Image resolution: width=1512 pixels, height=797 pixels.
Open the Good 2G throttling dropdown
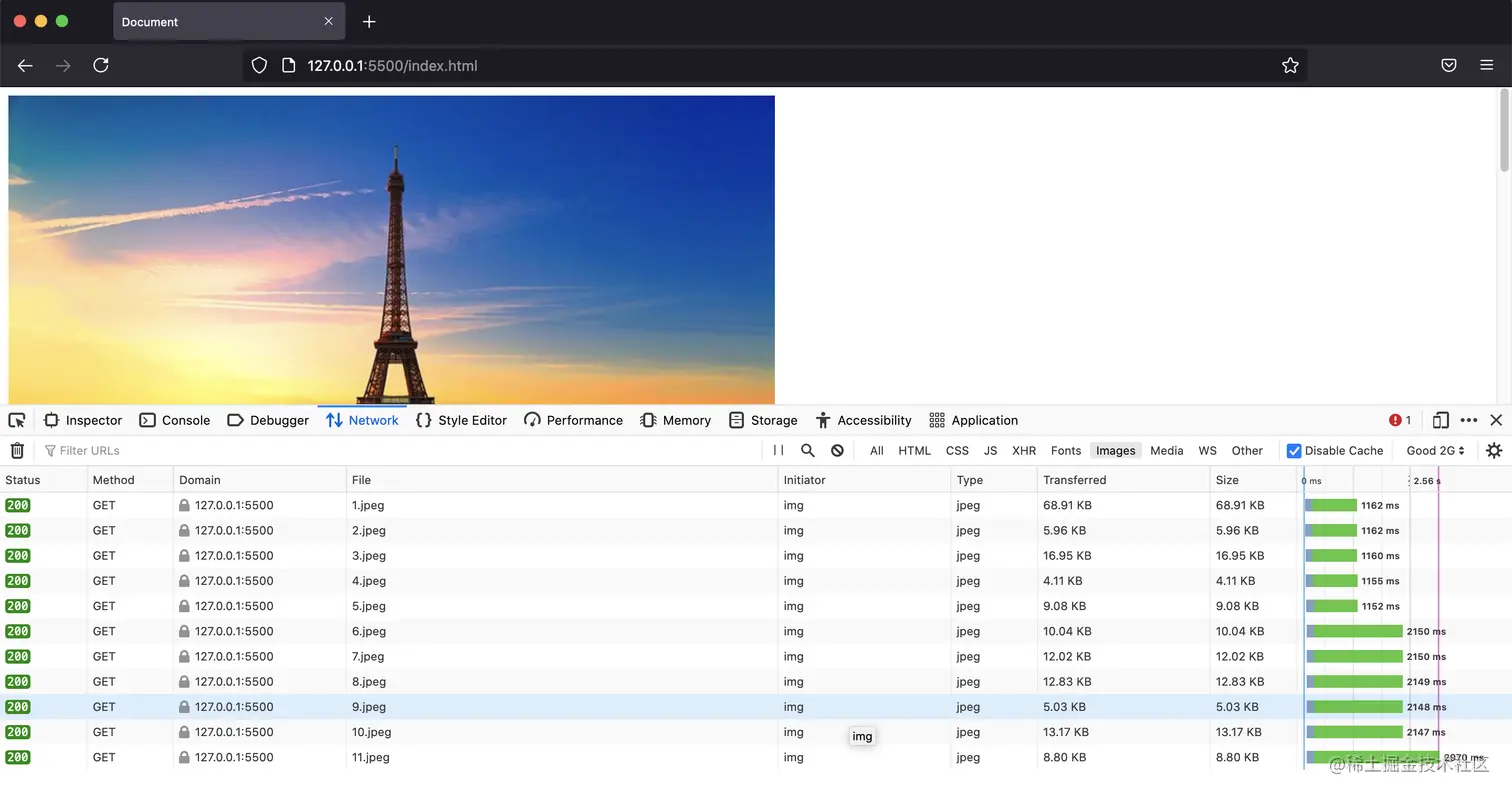1436,450
